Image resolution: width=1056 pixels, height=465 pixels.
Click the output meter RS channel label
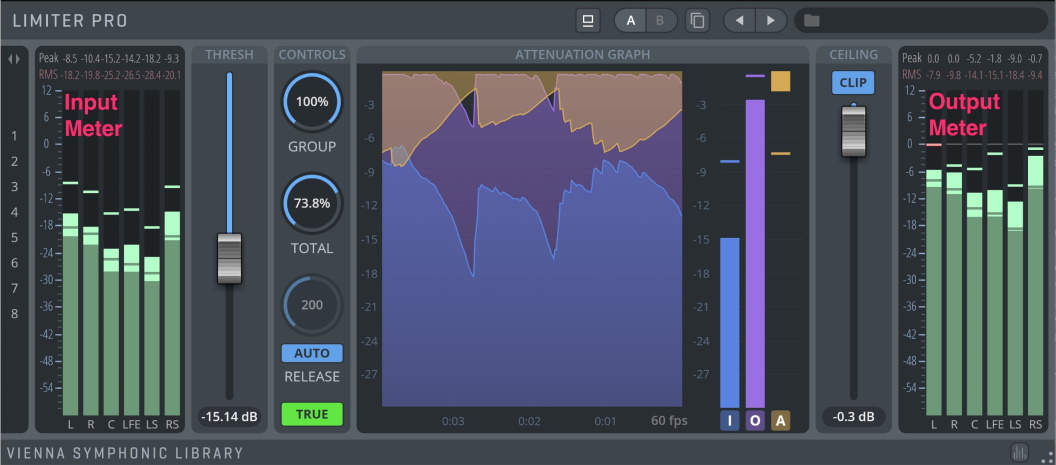pos(1035,425)
